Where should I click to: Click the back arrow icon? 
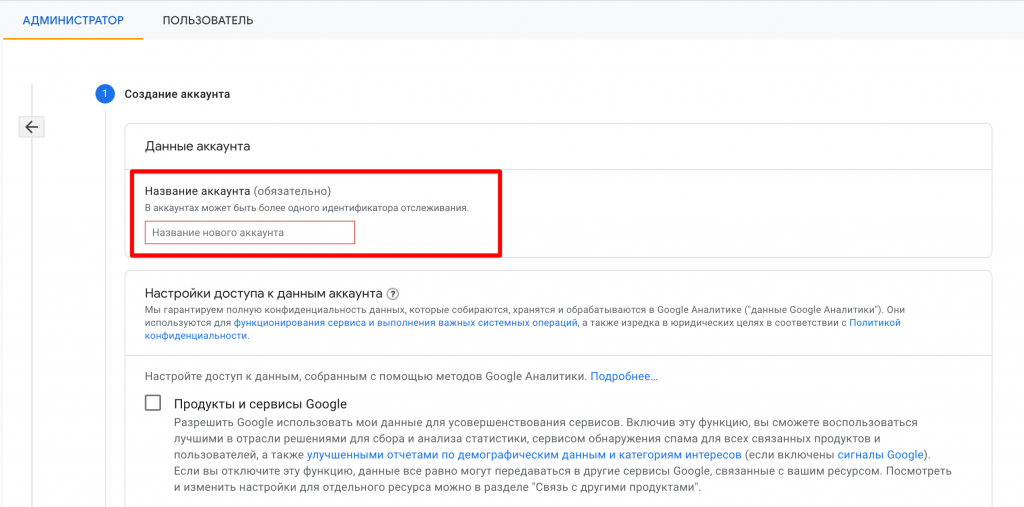tap(31, 127)
